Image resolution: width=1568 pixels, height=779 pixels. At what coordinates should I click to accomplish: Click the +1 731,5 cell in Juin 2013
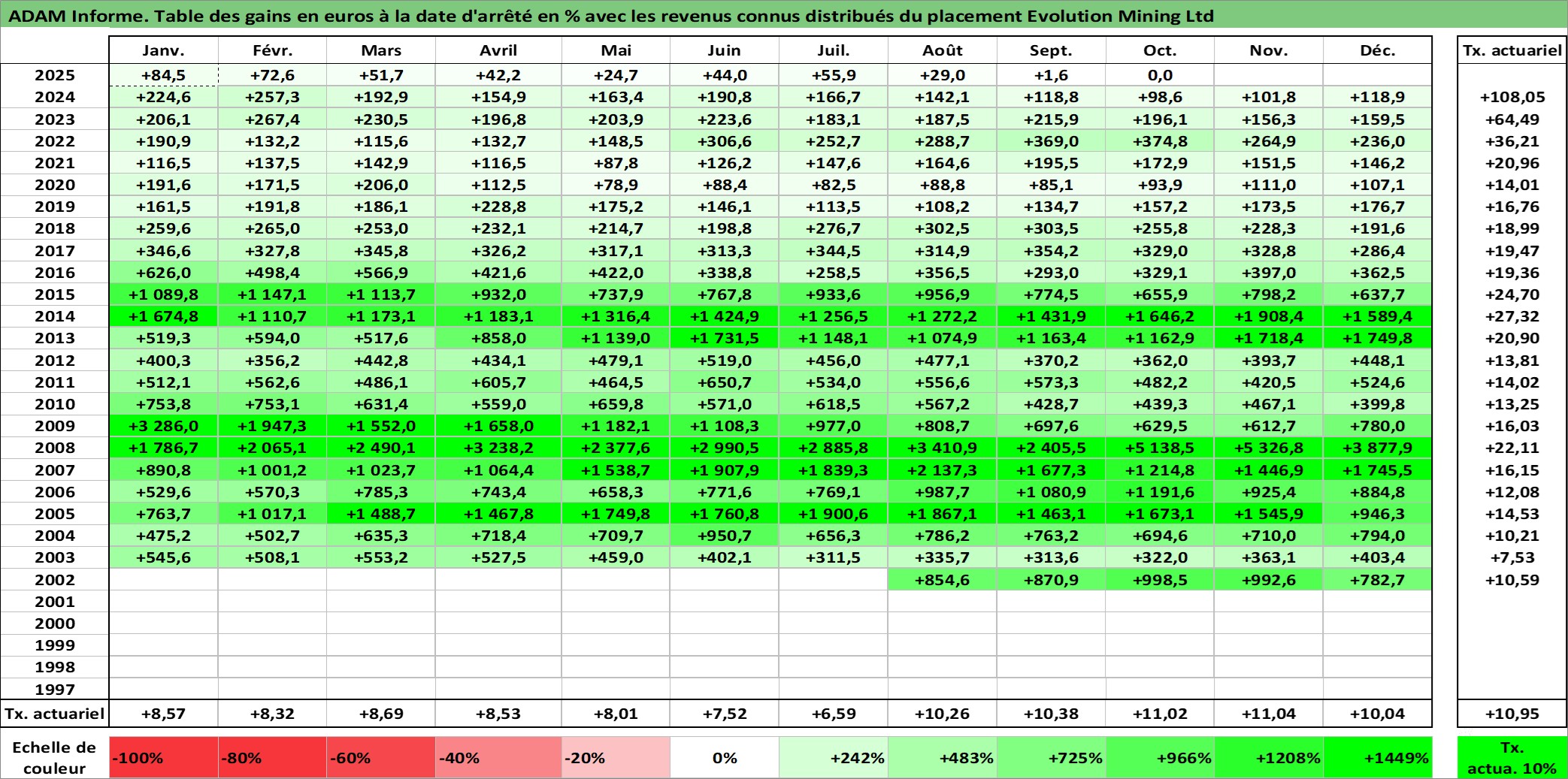pyautogui.click(x=725, y=338)
